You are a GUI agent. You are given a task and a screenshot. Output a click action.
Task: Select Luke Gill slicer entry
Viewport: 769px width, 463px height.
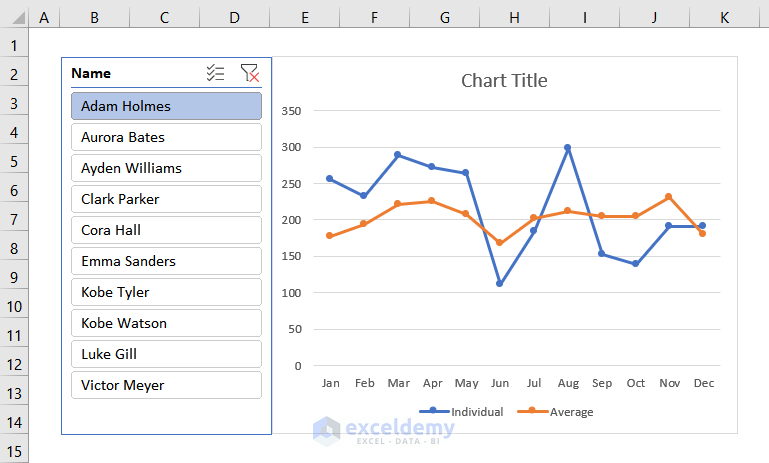tap(166, 354)
